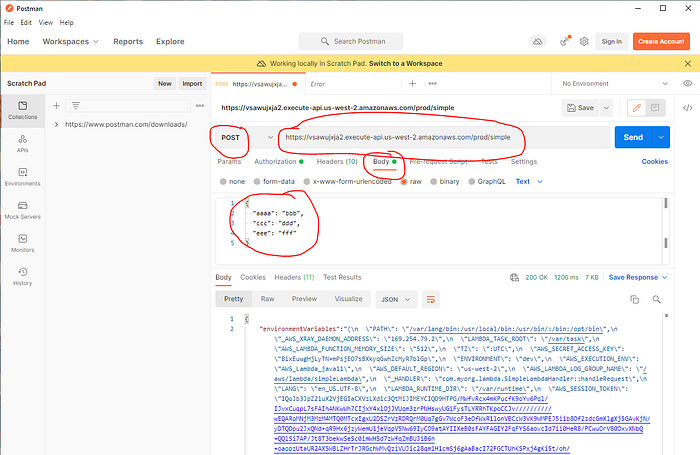Click the pencil build mode icon
The width and height of the screenshot is (700, 455).
[637, 108]
